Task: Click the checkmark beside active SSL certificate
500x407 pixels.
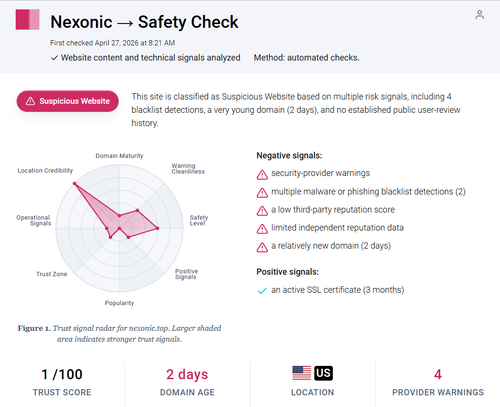Action: pyautogui.click(x=262, y=291)
